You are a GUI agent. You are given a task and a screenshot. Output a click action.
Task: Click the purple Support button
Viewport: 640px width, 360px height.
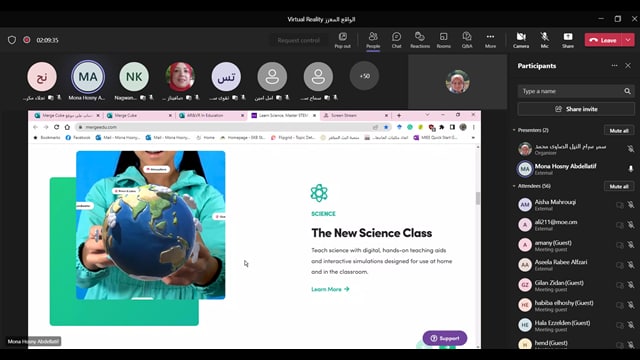point(444,338)
